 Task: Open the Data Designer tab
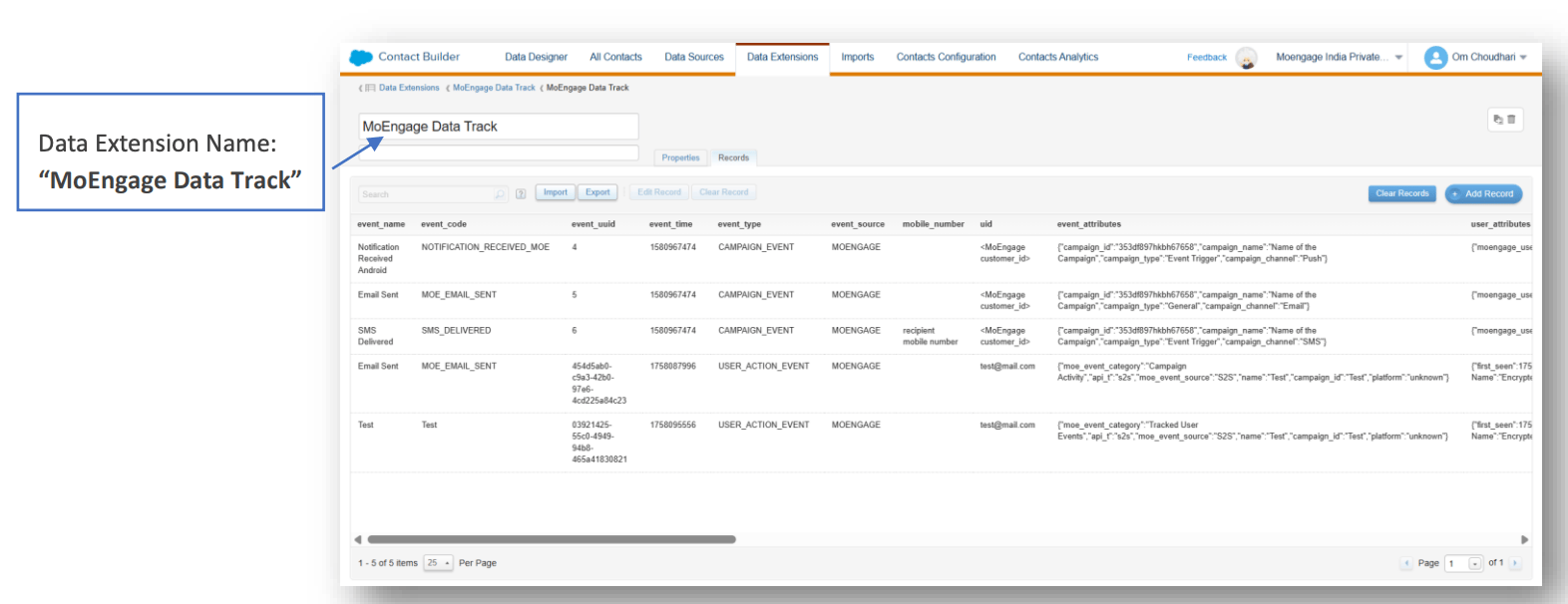point(536,58)
